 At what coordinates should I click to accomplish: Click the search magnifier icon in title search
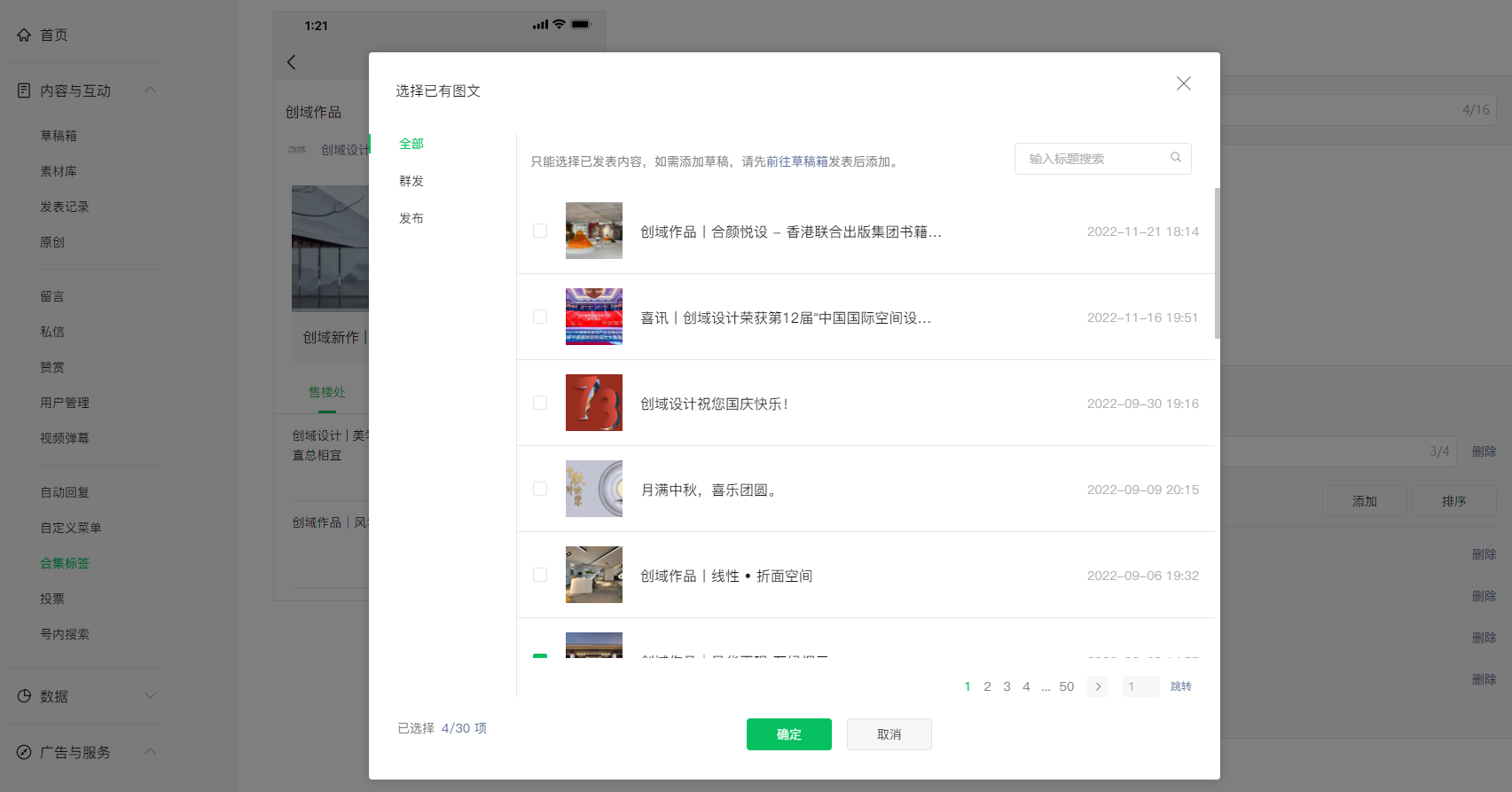[x=1176, y=158]
